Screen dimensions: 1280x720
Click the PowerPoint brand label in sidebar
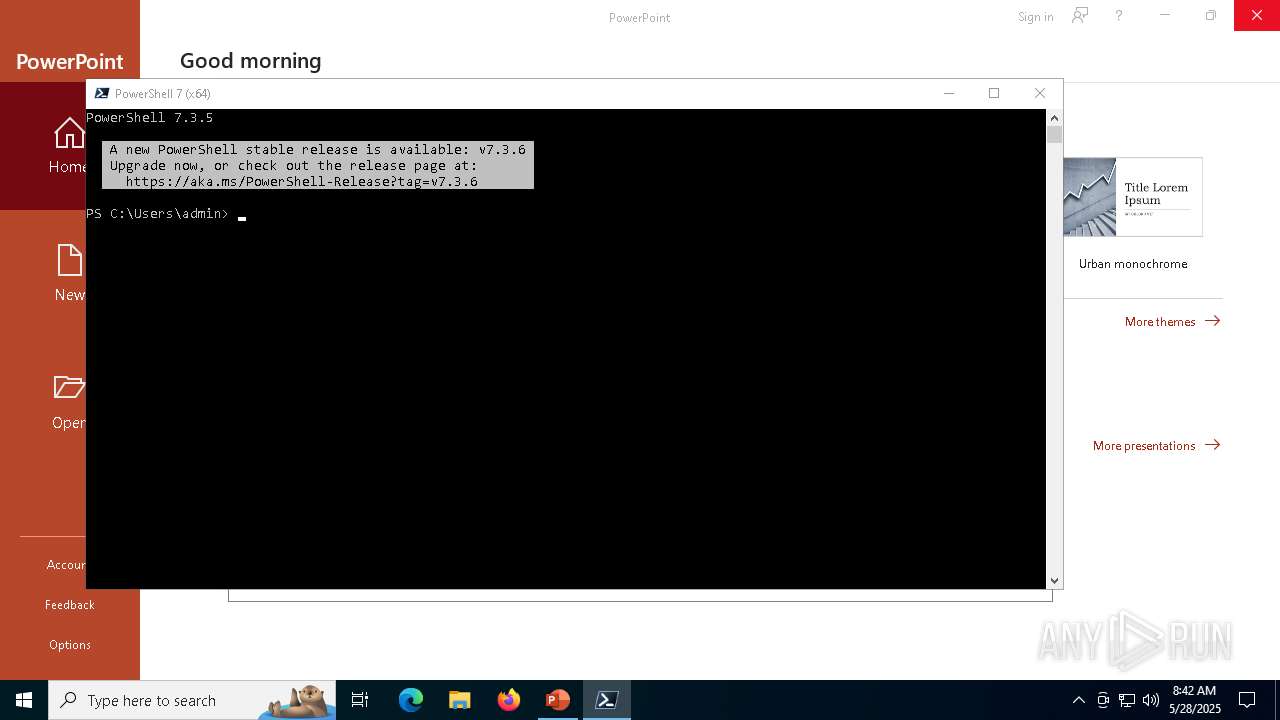pyautogui.click(x=70, y=61)
